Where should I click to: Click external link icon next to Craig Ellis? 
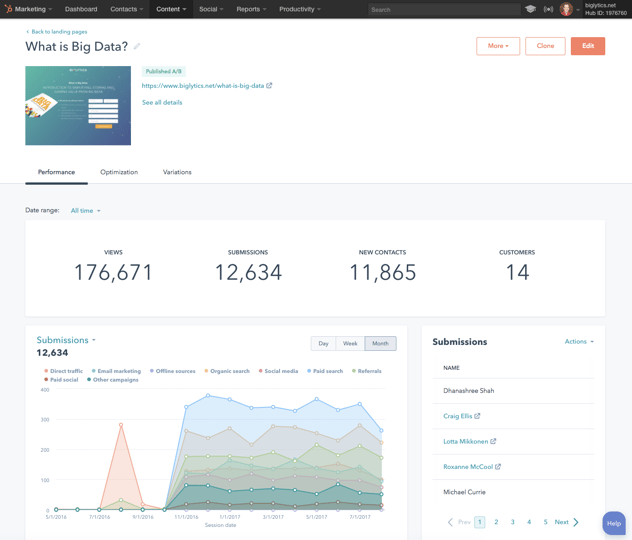(477, 416)
